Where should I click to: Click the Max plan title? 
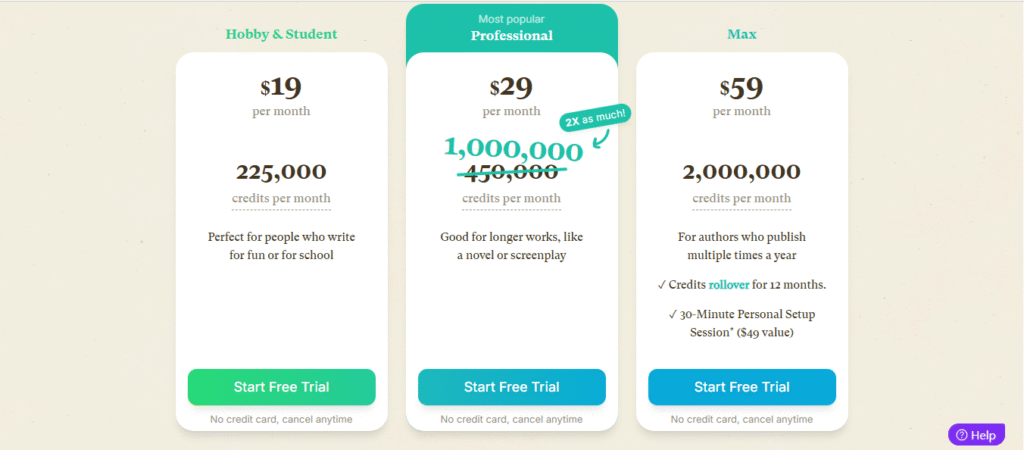(742, 34)
